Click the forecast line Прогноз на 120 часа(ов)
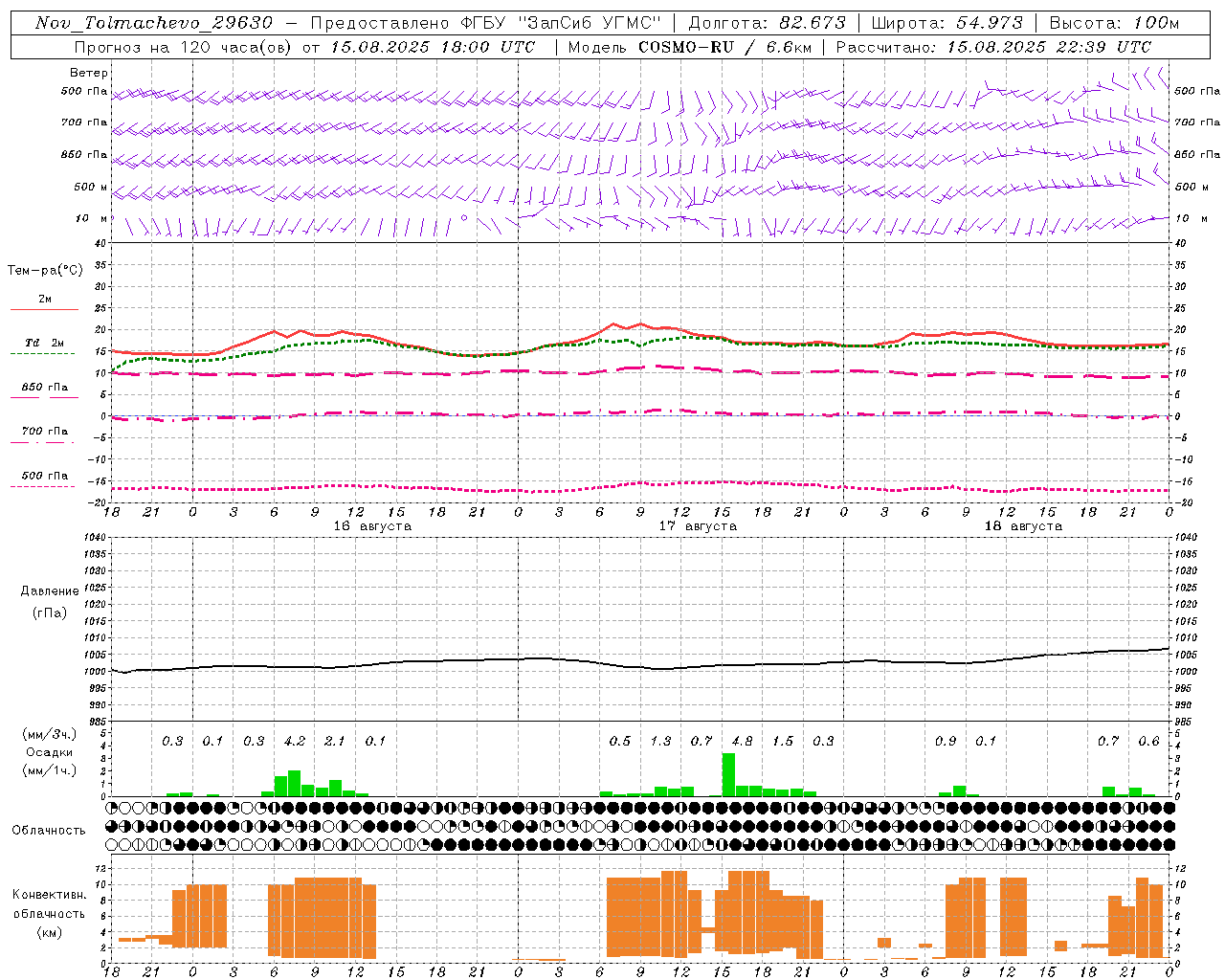 click(x=185, y=47)
